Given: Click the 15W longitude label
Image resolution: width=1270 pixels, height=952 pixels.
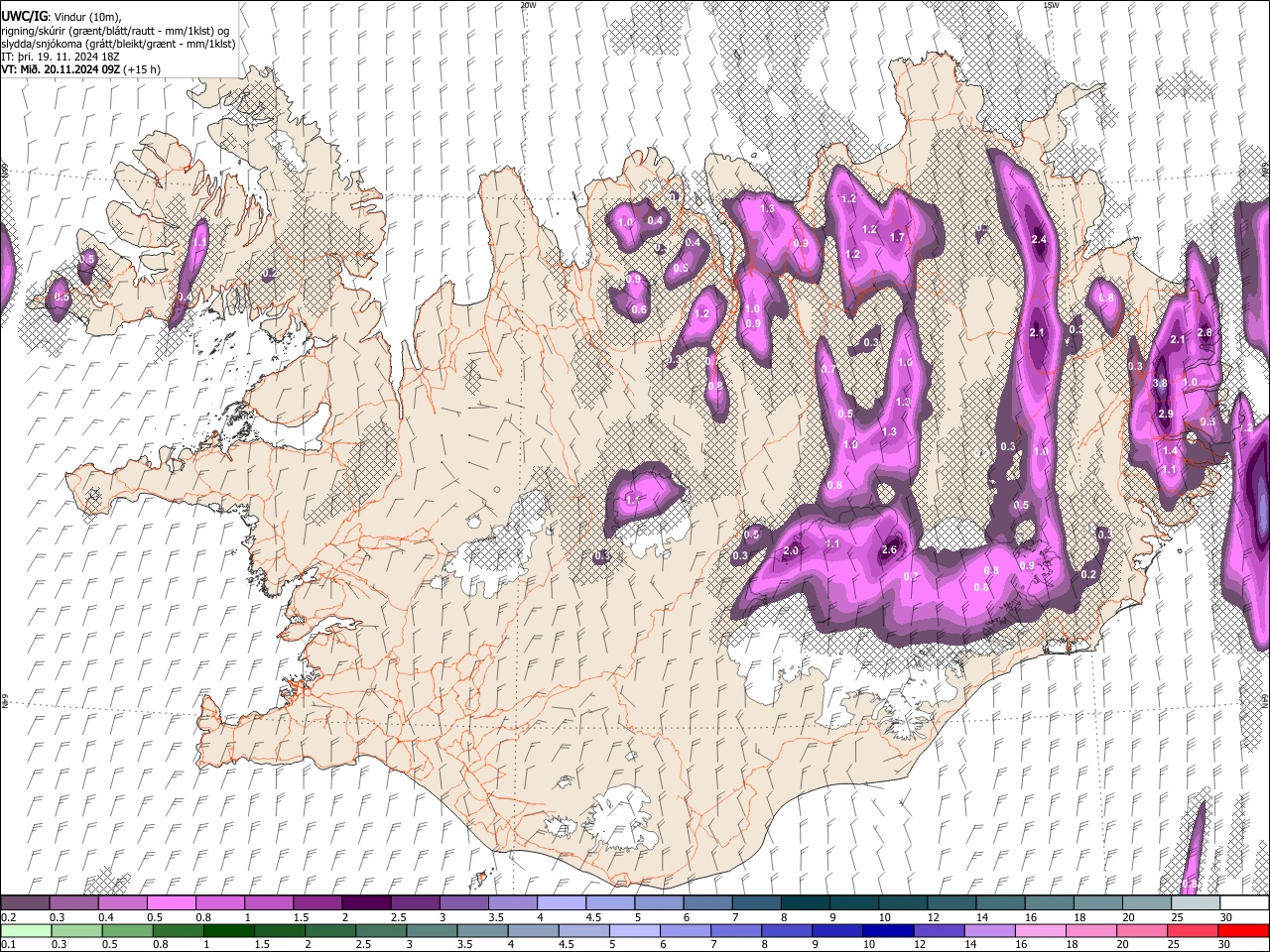Looking at the screenshot, I should [1050, 5].
